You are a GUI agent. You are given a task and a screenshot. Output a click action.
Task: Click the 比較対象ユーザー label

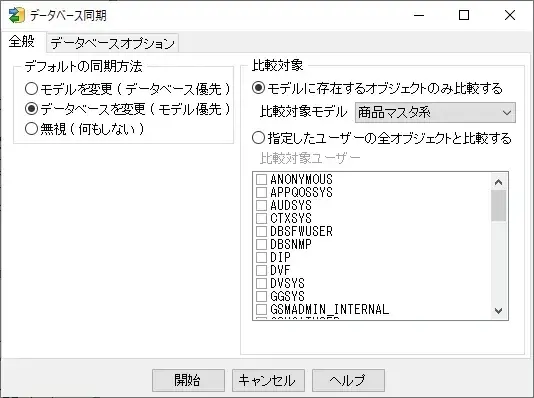click(310, 158)
